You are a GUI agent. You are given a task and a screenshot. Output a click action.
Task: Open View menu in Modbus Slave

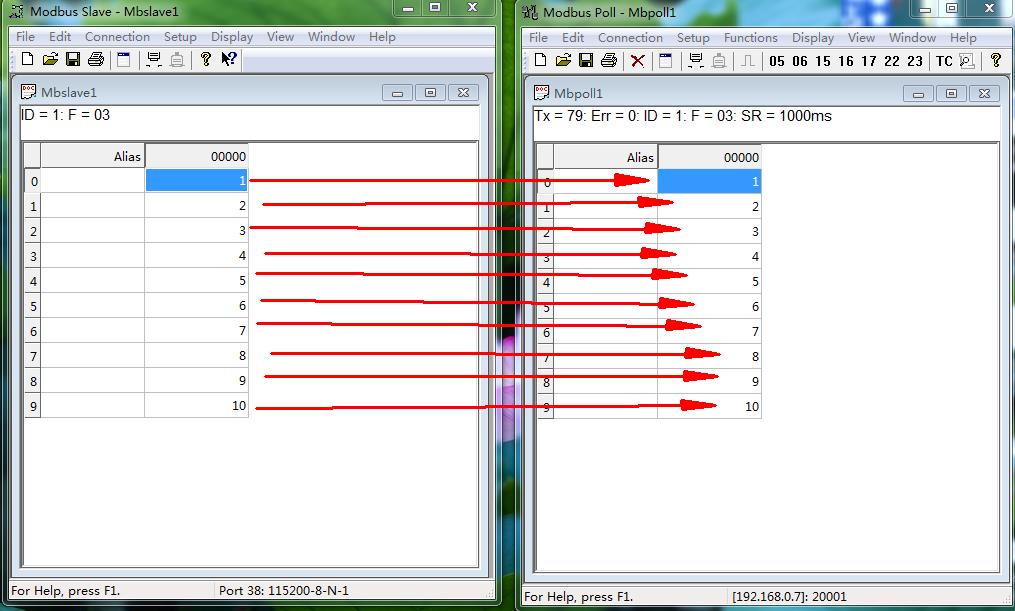[280, 37]
